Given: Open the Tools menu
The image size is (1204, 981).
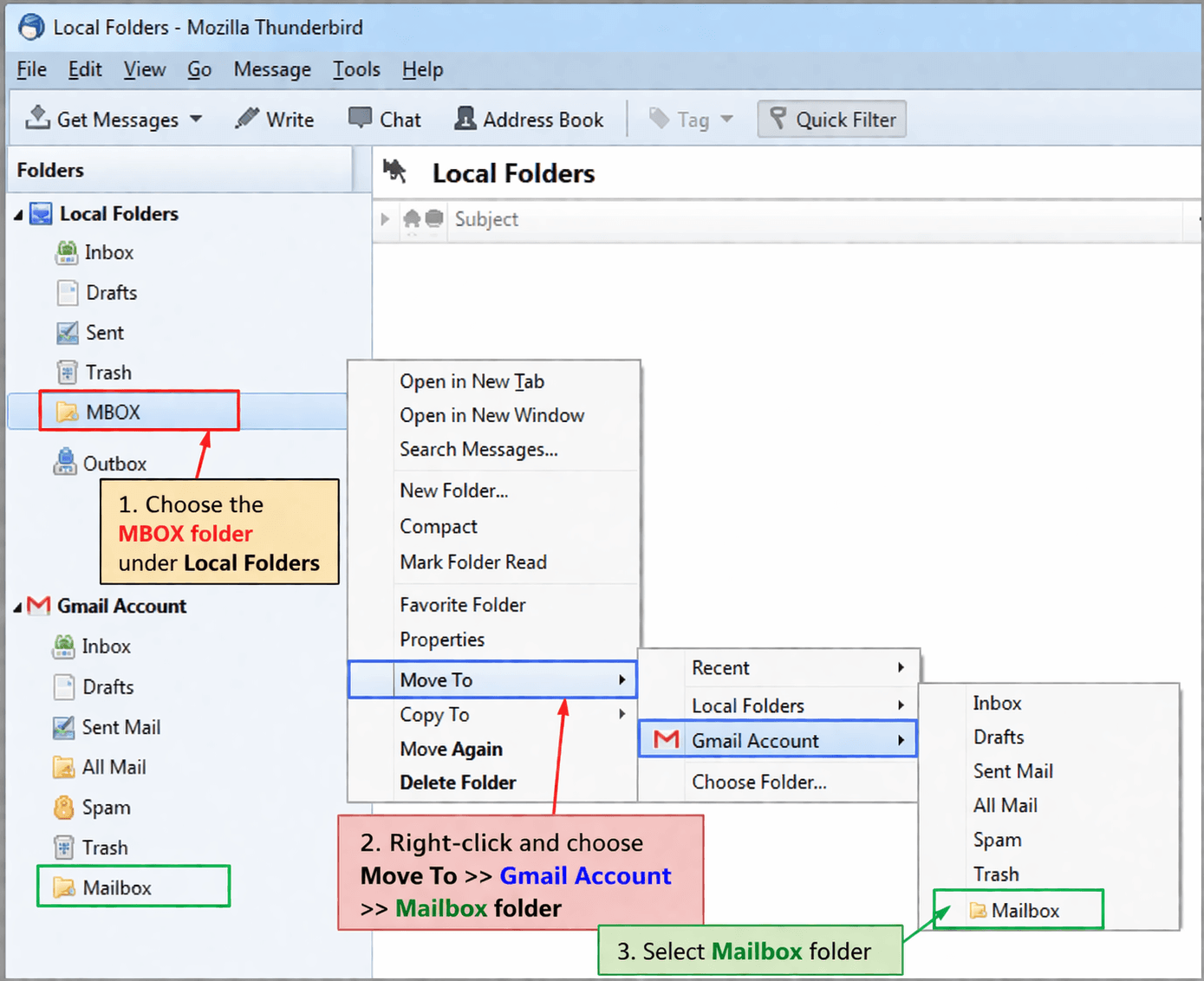Looking at the screenshot, I should pyautogui.click(x=356, y=69).
